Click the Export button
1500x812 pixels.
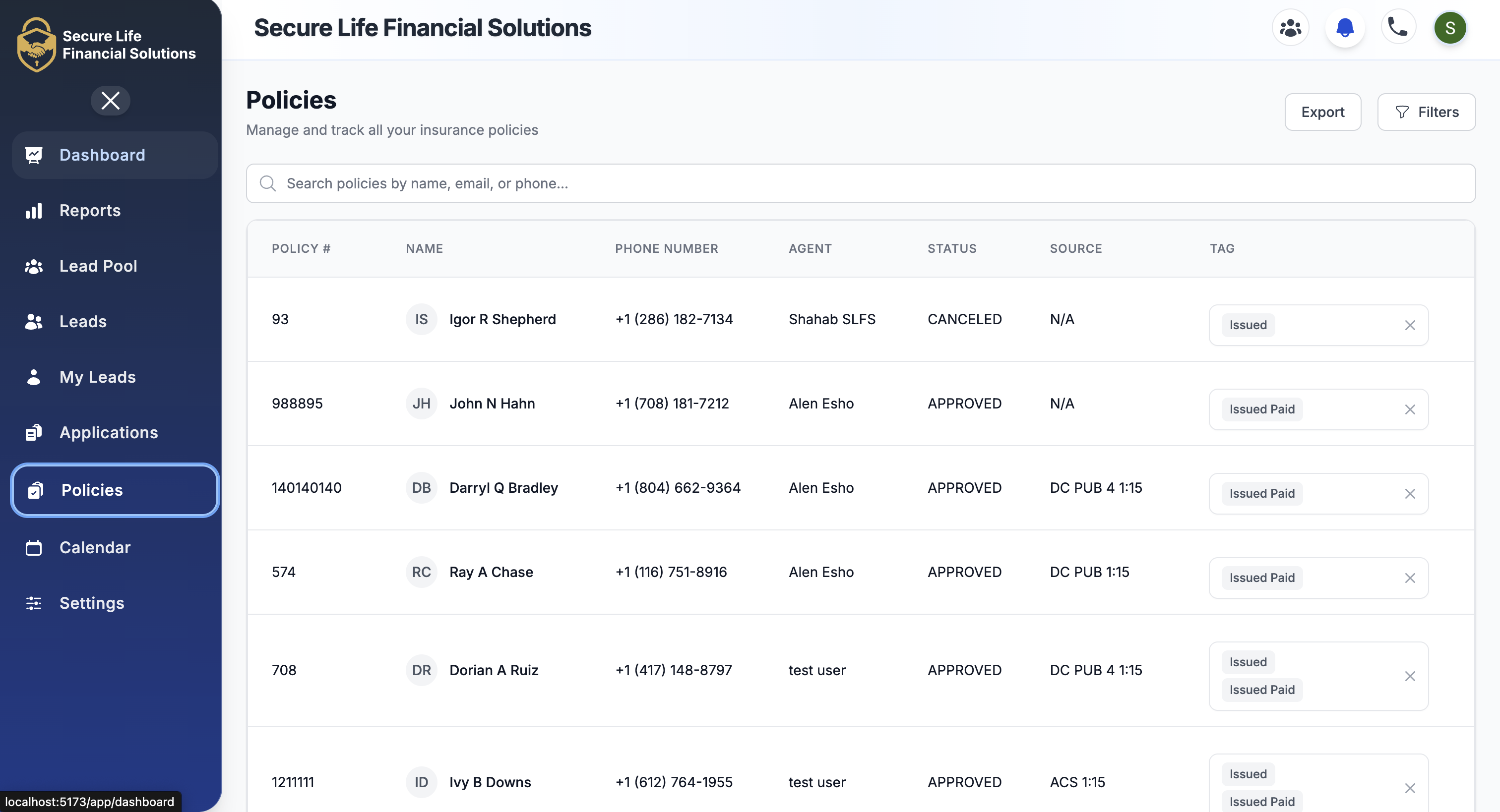[x=1323, y=112]
